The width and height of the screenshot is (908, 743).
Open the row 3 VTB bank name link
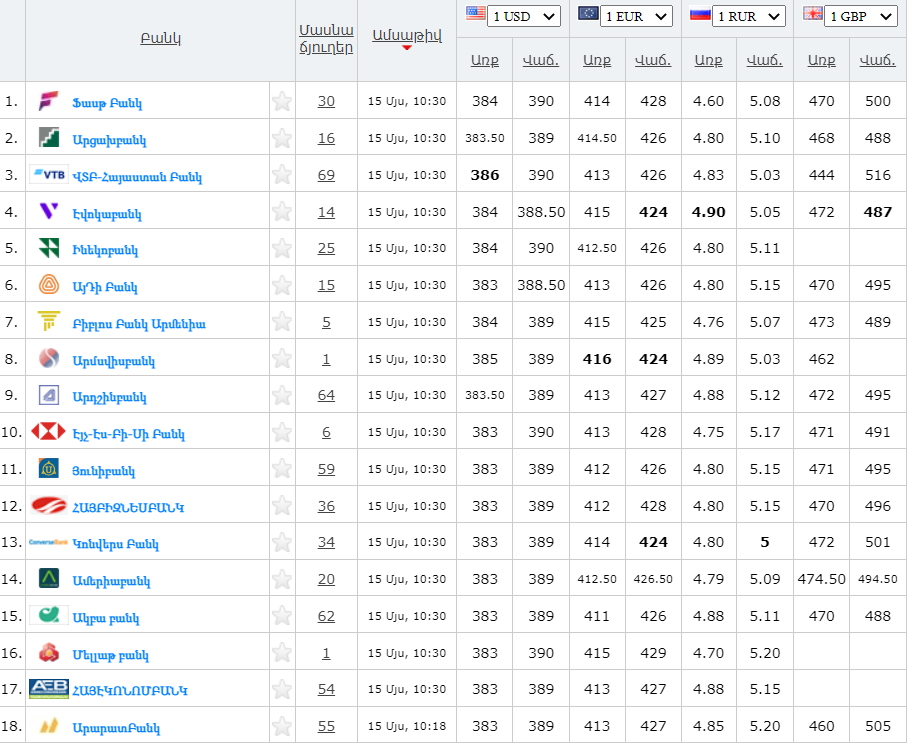pos(137,177)
